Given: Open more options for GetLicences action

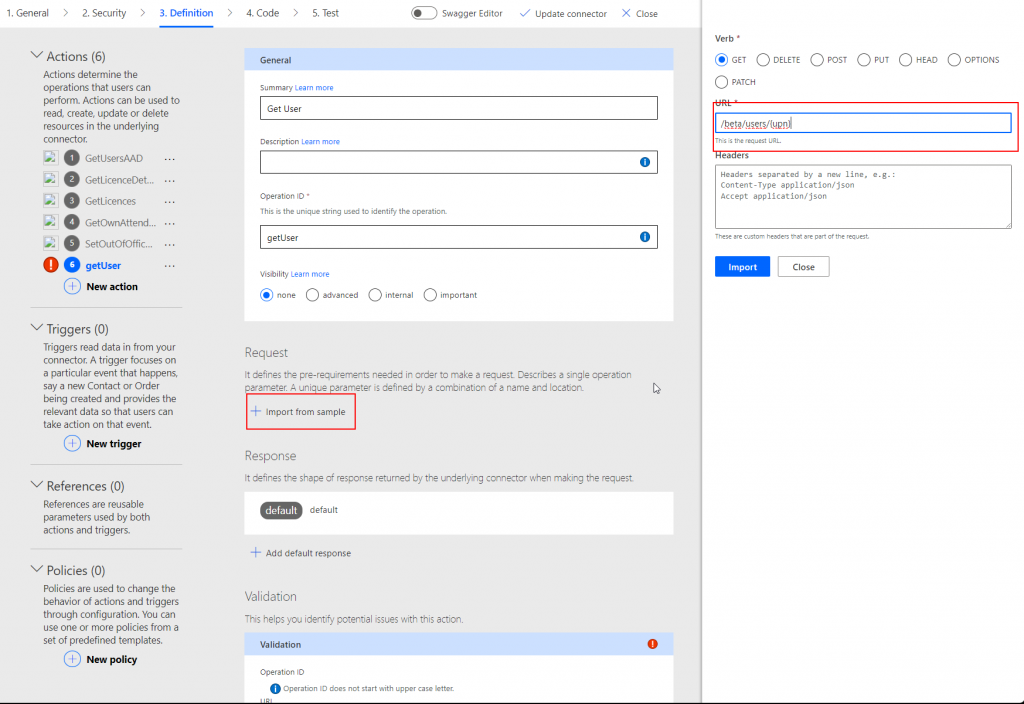Looking at the screenshot, I should (x=170, y=202).
